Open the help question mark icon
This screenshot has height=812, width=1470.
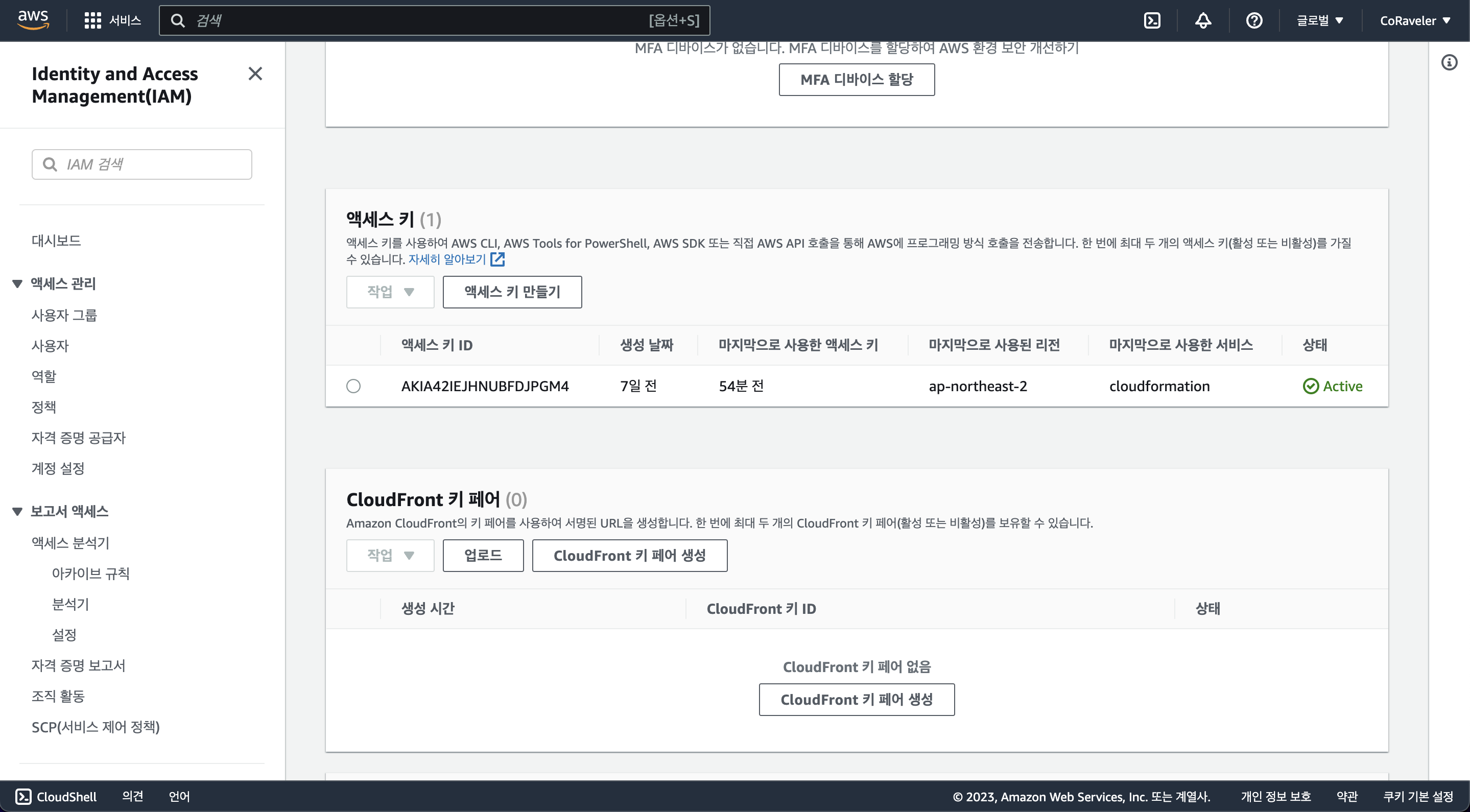click(x=1254, y=20)
